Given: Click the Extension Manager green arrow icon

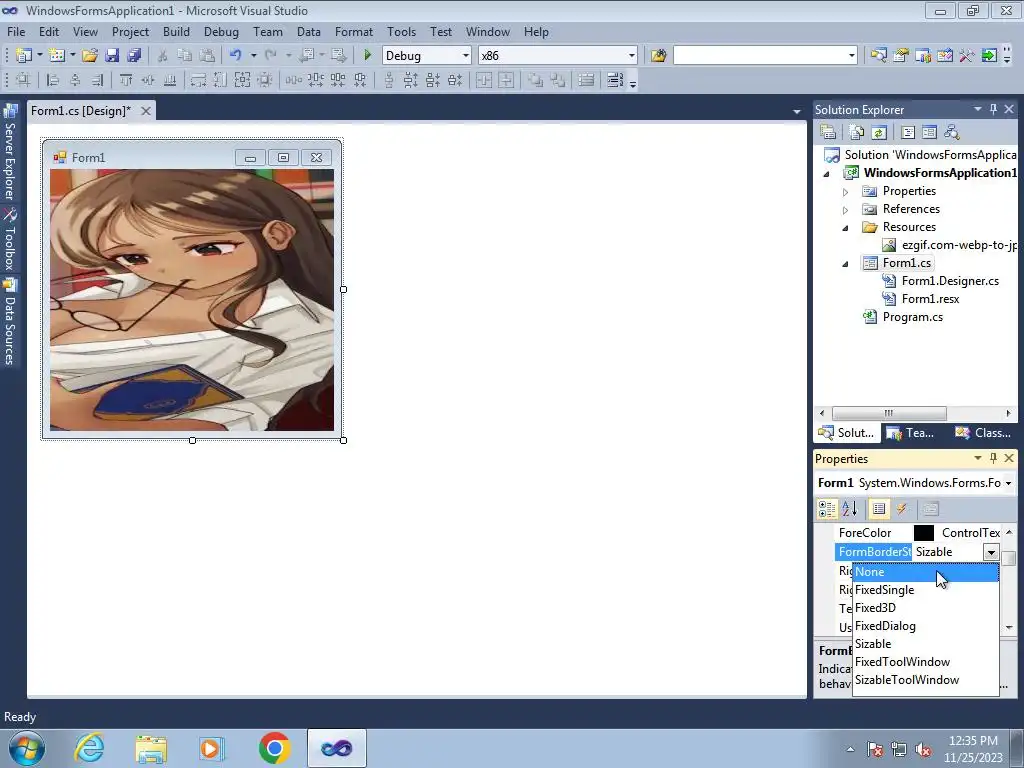Looking at the screenshot, I should pos(989,56).
